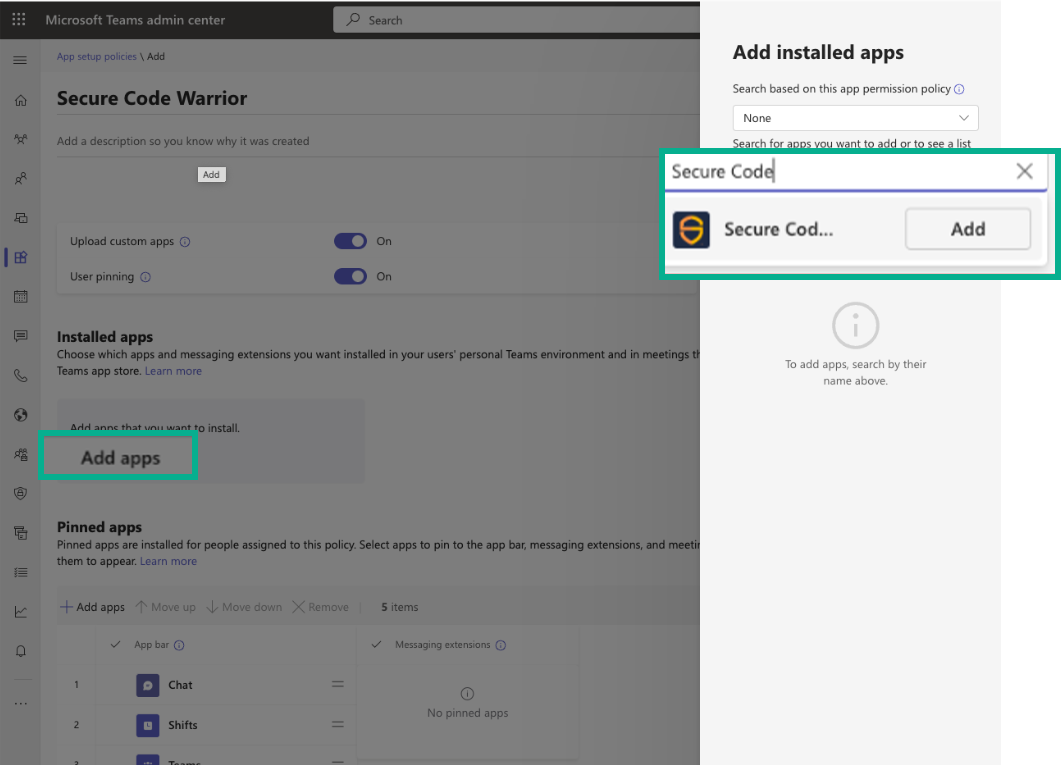The height and width of the screenshot is (765, 1061).
Task: Click the Secure Cod... app name in results
Action: (x=778, y=229)
